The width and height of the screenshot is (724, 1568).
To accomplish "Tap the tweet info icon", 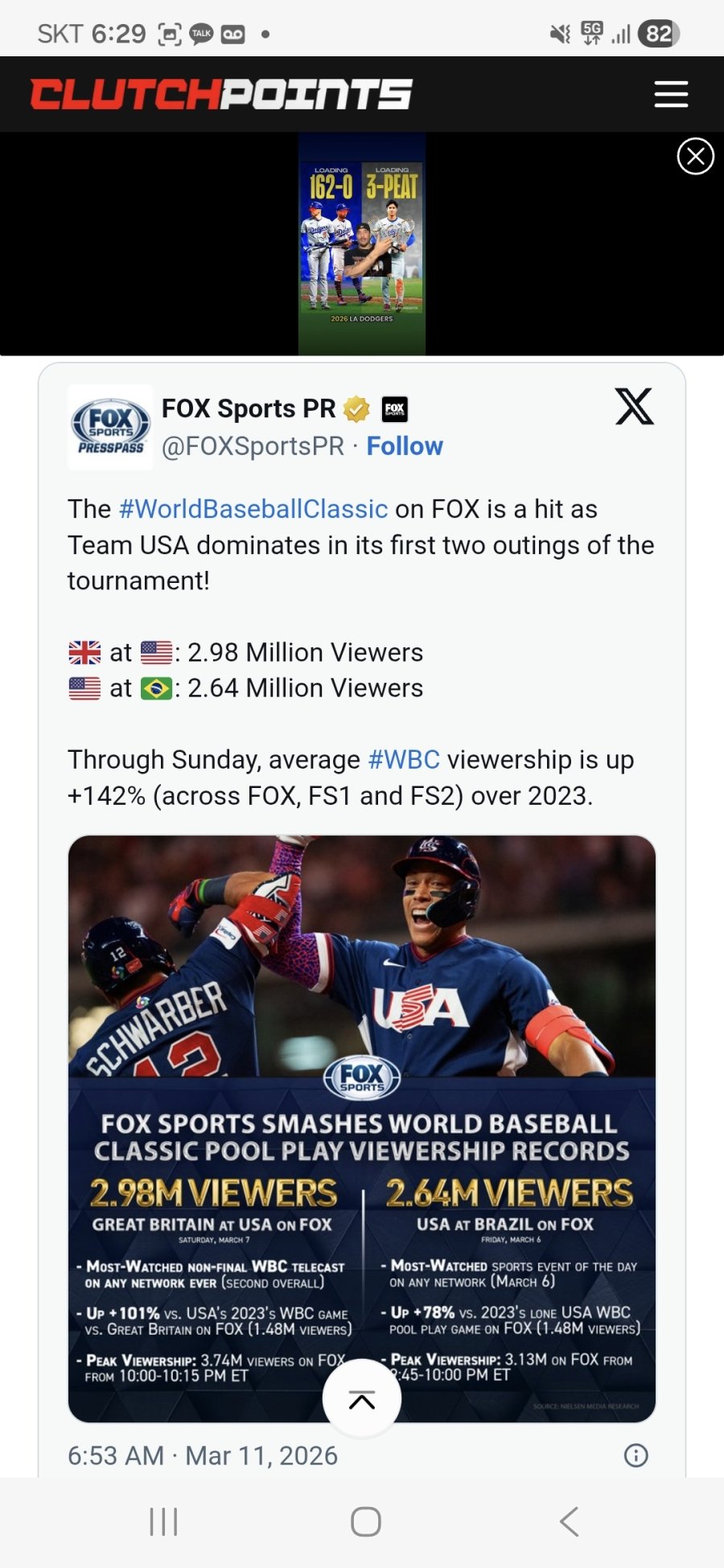I will tap(636, 1455).
